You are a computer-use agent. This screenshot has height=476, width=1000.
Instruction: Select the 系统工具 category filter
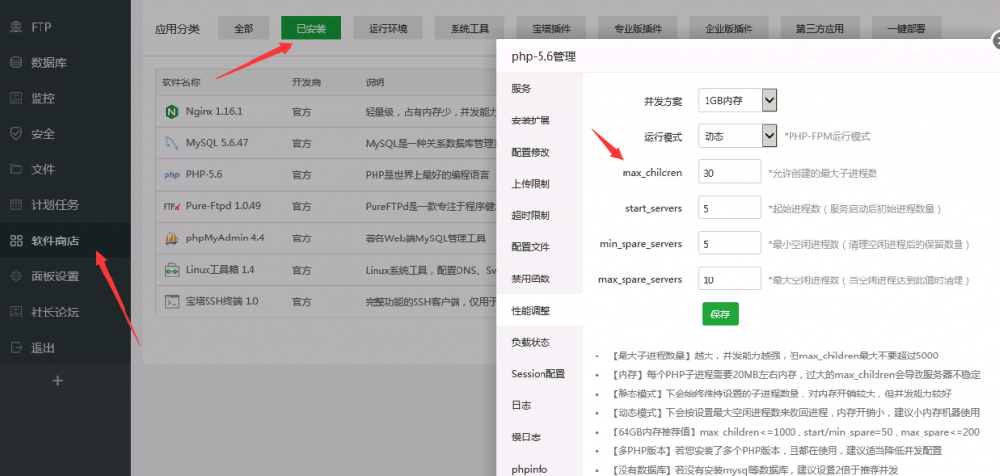click(469, 29)
